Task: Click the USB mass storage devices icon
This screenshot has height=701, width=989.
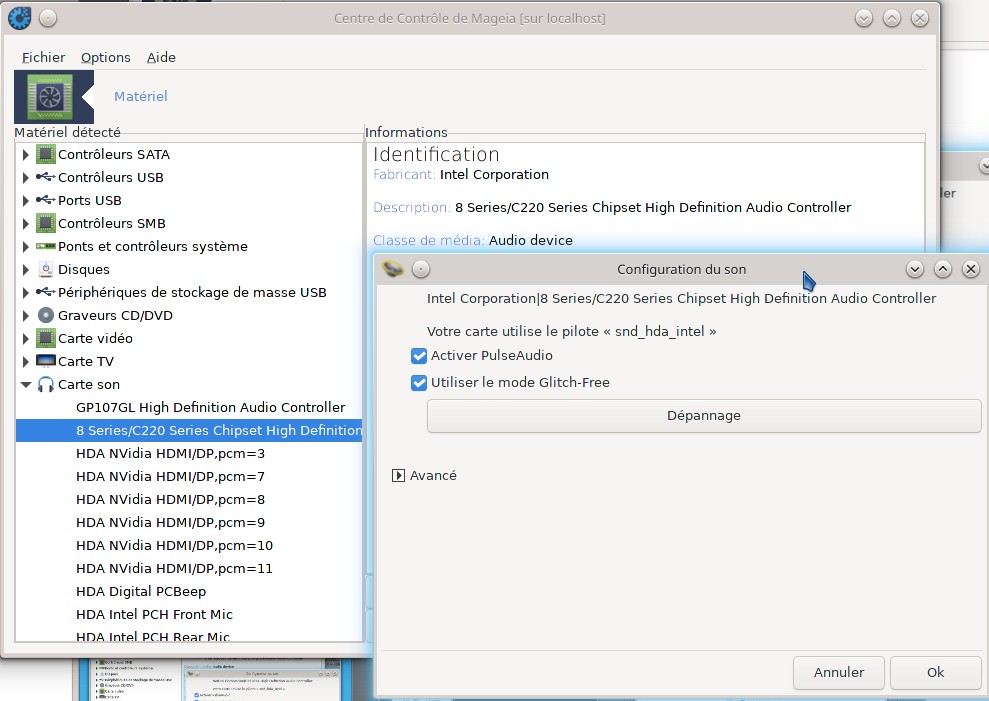Action: [45, 292]
